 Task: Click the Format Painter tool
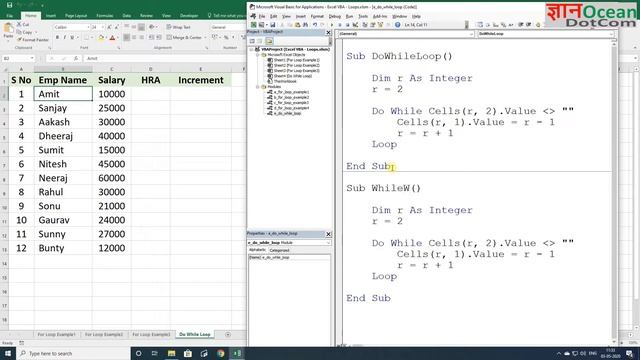click(33, 40)
